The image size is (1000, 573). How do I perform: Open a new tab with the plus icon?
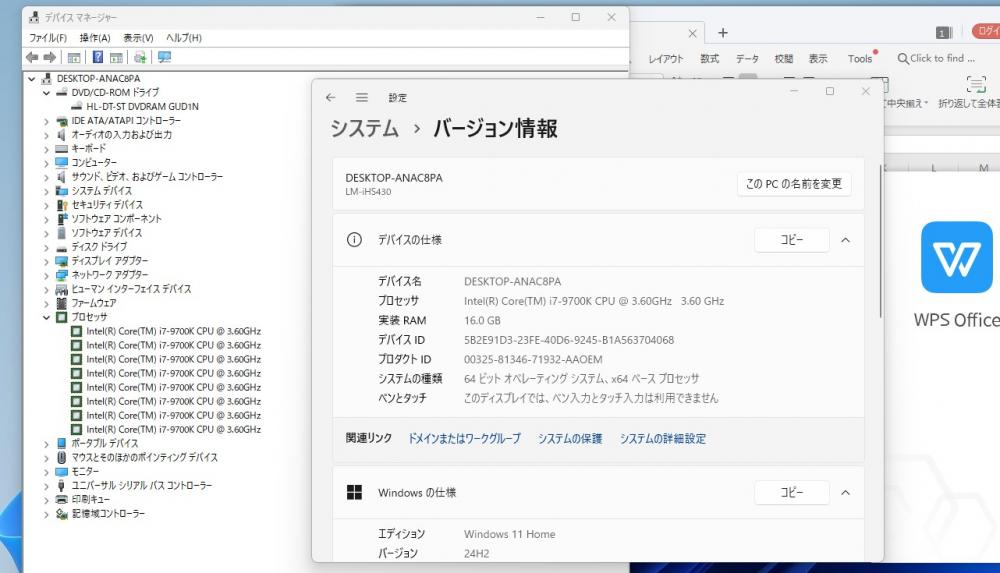point(723,33)
